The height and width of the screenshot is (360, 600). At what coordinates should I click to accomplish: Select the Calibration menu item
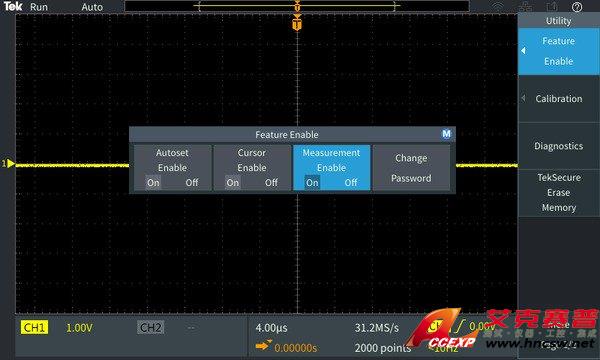pyautogui.click(x=559, y=99)
